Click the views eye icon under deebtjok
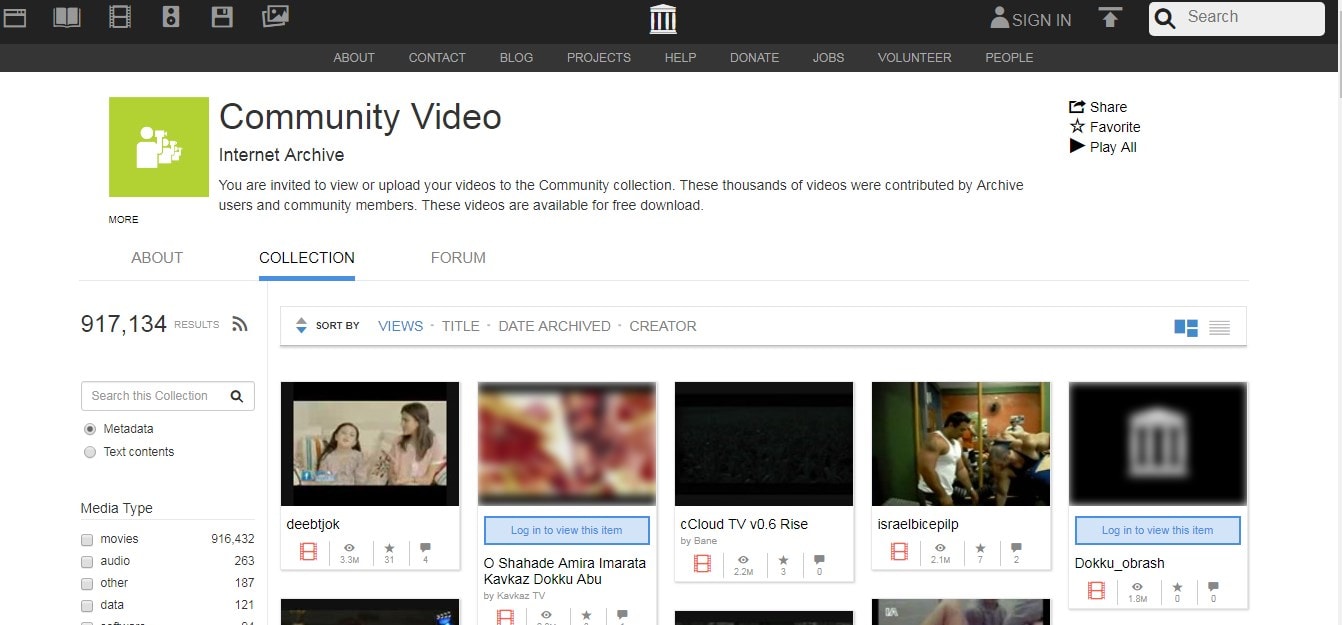Image resolution: width=1342 pixels, height=625 pixels. (350, 547)
